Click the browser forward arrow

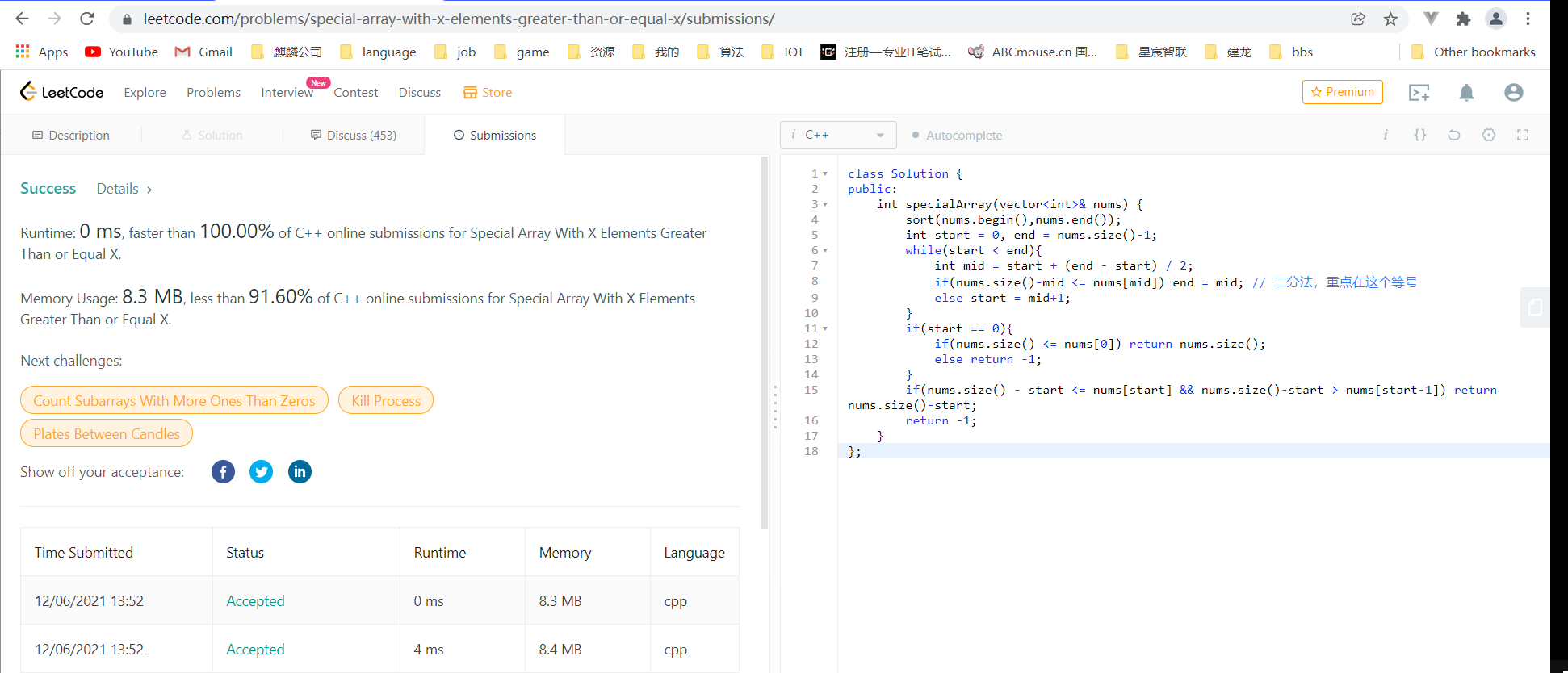point(54,19)
